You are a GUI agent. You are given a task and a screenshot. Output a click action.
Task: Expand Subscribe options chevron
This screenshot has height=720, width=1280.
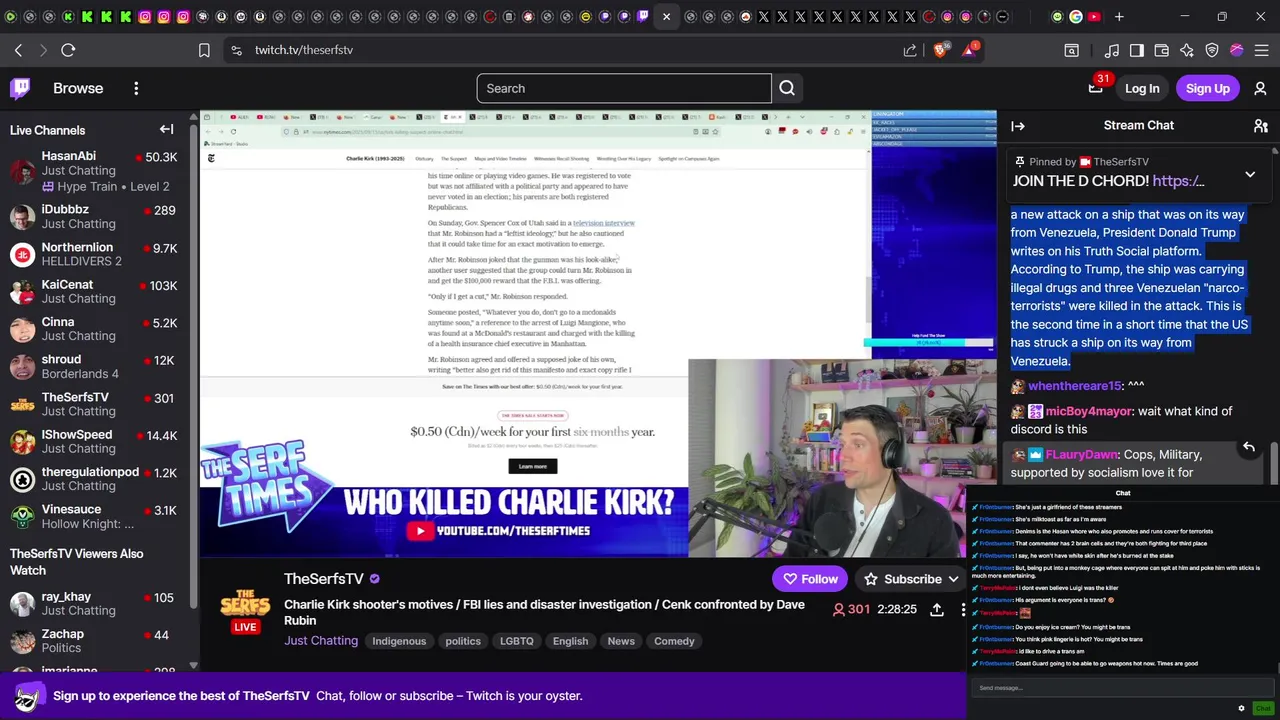954,579
